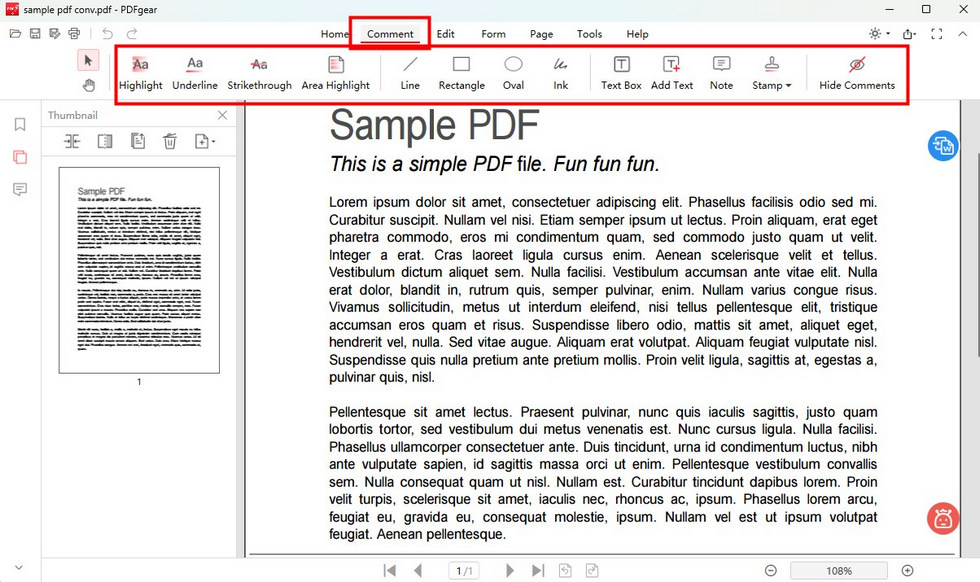The image size is (980, 582).
Task: Open the Tools menu tab
Action: tap(589, 33)
